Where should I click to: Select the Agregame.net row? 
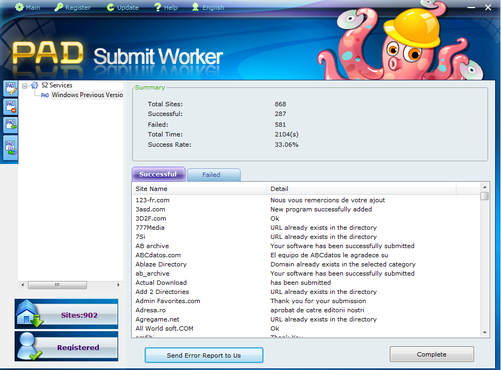(x=306, y=319)
